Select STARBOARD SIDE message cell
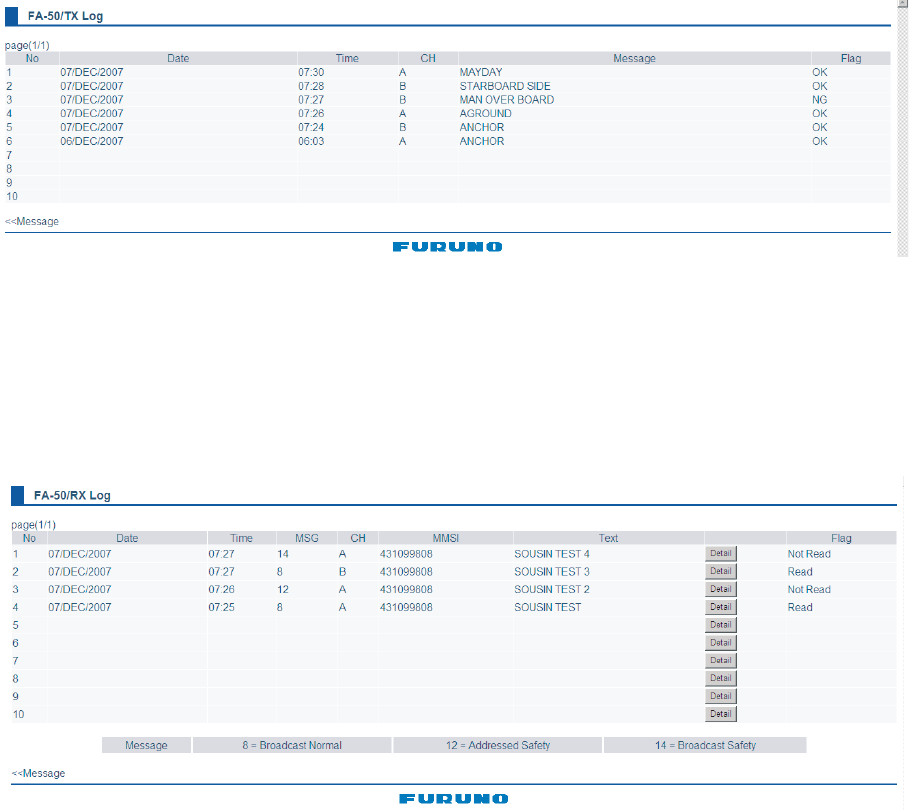Image resolution: width=909 pixels, height=810 pixels. tap(505, 86)
